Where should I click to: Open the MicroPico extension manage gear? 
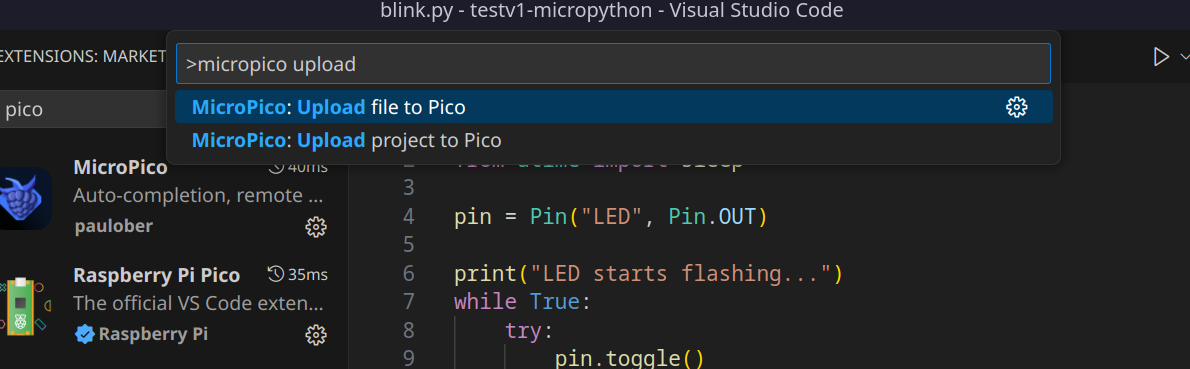(316, 226)
